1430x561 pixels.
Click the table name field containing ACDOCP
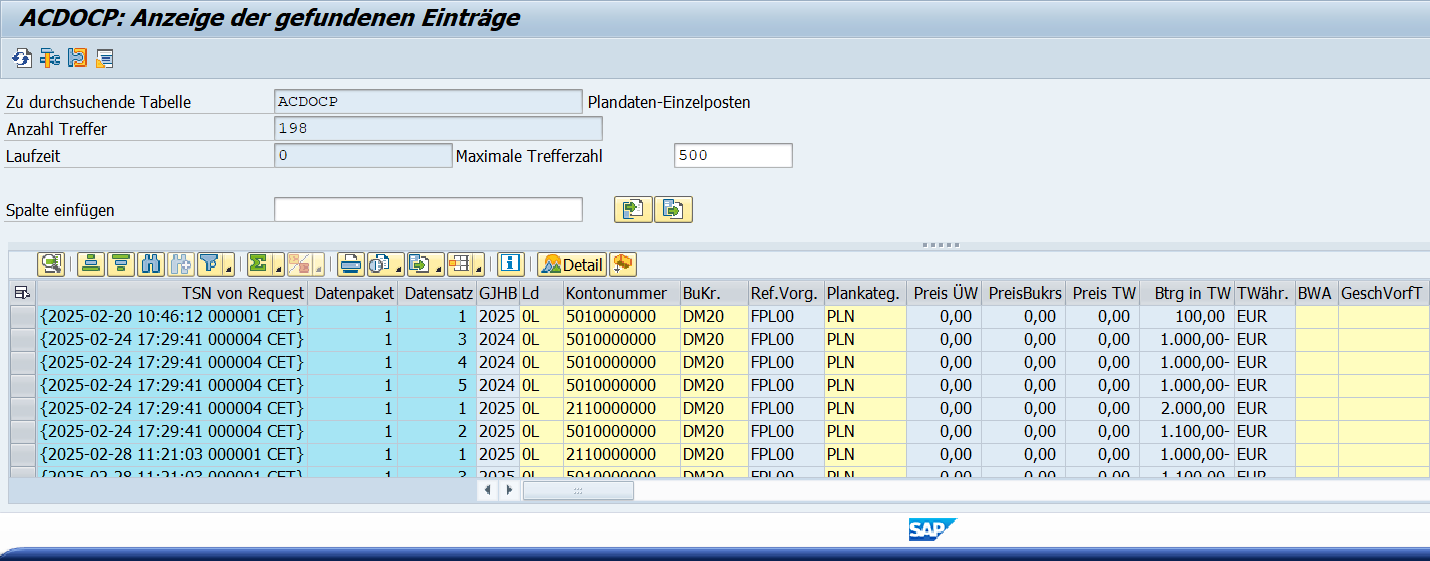click(x=428, y=101)
